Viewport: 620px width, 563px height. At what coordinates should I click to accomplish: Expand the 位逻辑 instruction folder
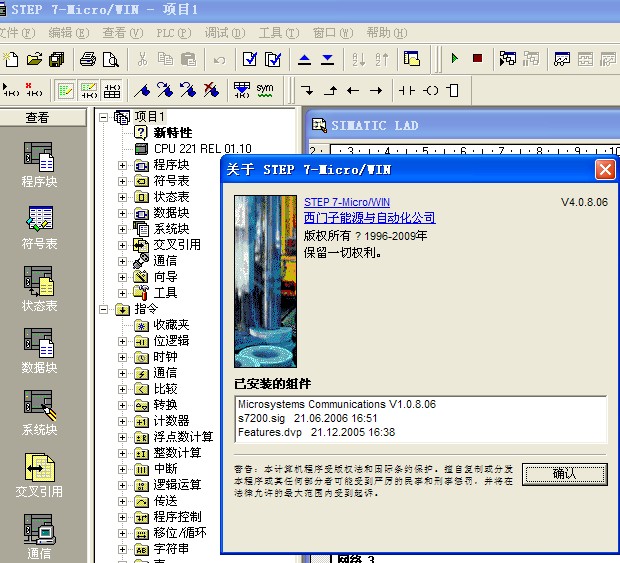(122, 341)
